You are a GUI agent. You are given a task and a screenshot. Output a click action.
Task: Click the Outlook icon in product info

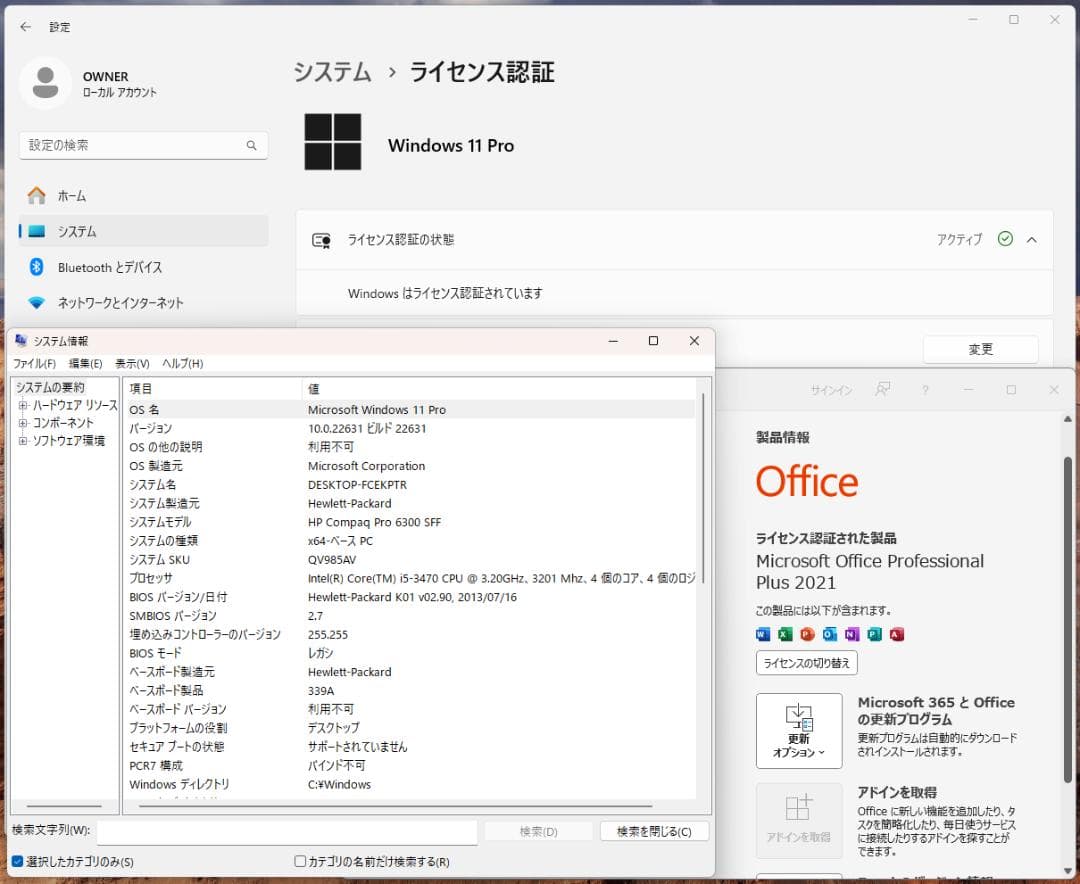point(829,634)
